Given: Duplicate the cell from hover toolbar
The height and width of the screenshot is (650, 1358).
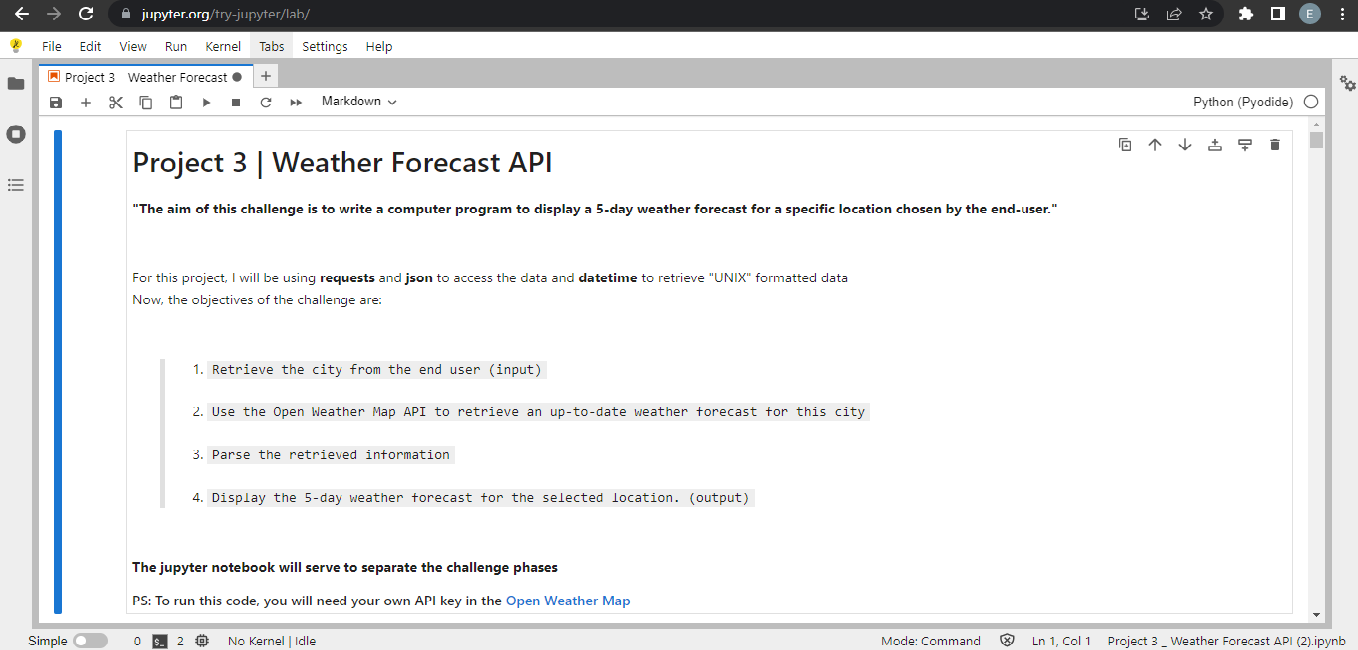Looking at the screenshot, I should click(x=1125, y=144).
